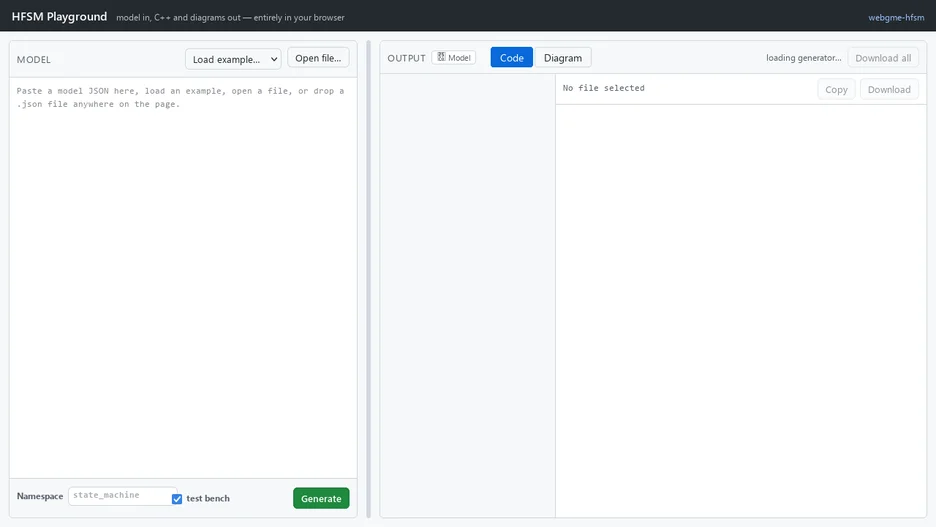Click the green Generate button
Viewport: 936px width, 527px height.
tap(321, 498)
